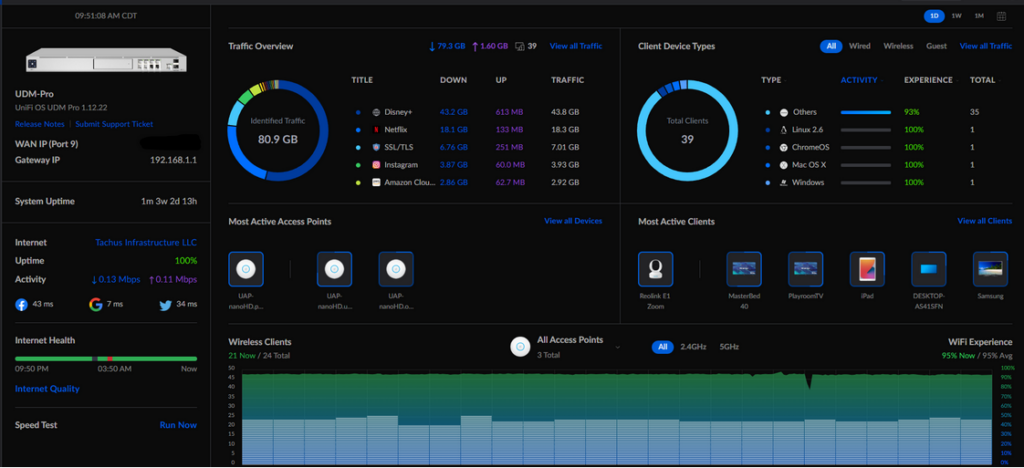Click the Reolink E1 Zoom camera icon

[x=655, y=269]
